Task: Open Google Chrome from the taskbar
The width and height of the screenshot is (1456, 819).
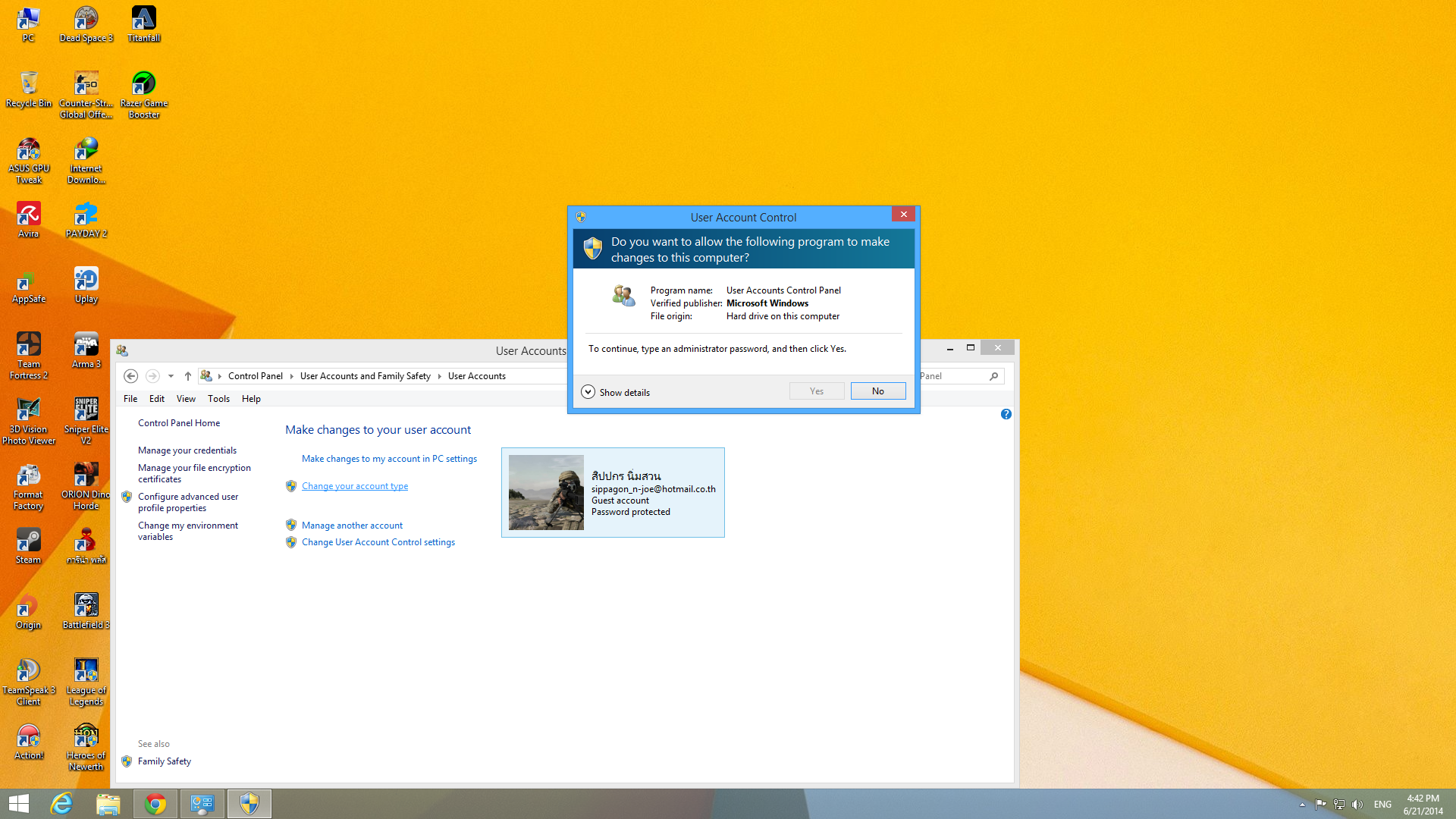Action: pos(155,804)
